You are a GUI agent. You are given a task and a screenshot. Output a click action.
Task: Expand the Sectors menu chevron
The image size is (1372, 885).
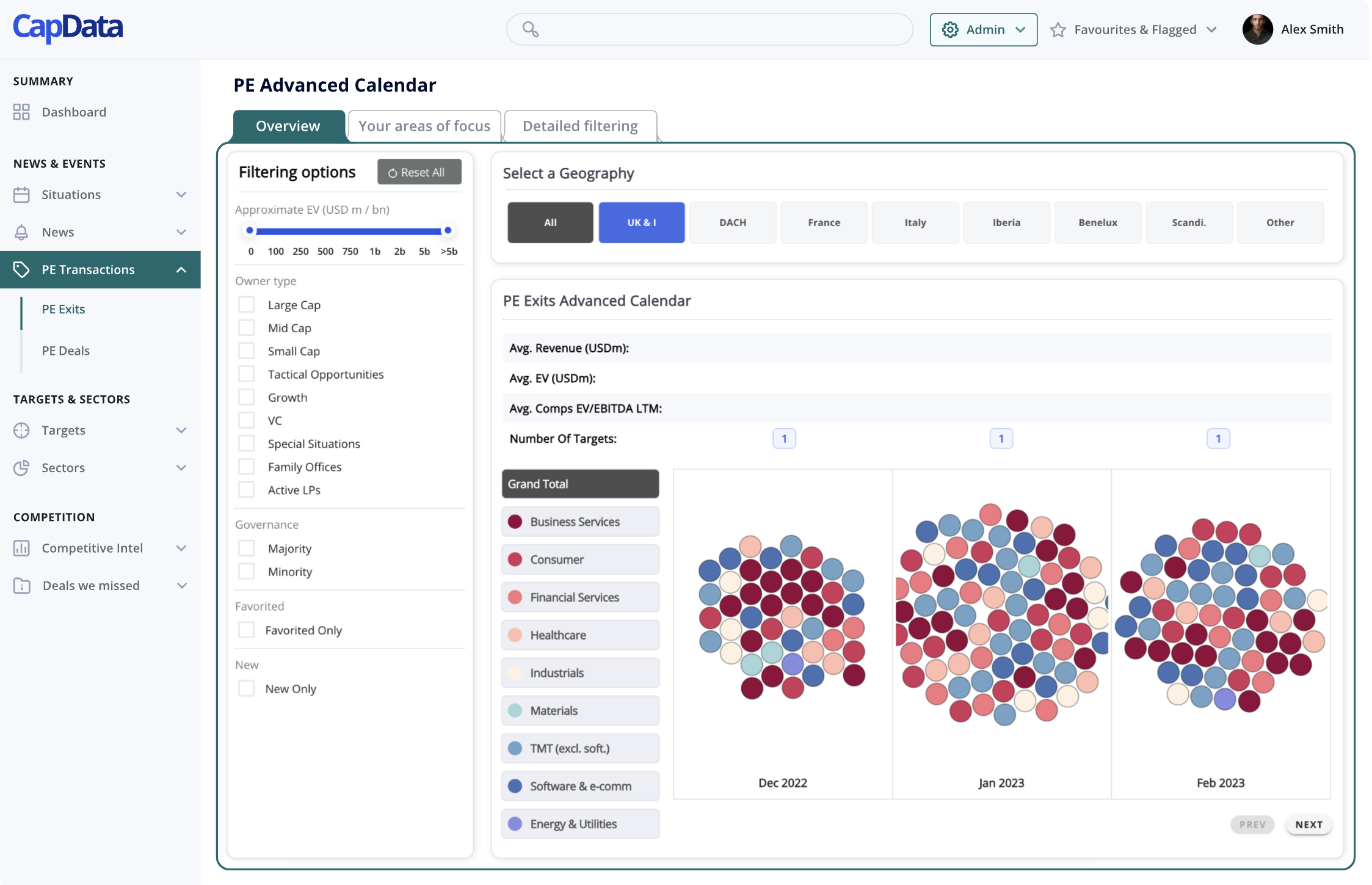[x=181, y=468]
